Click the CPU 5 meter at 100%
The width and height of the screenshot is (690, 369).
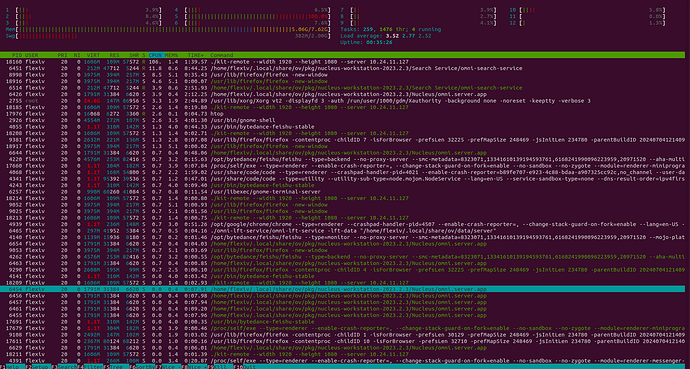click(x=252, y=16)
